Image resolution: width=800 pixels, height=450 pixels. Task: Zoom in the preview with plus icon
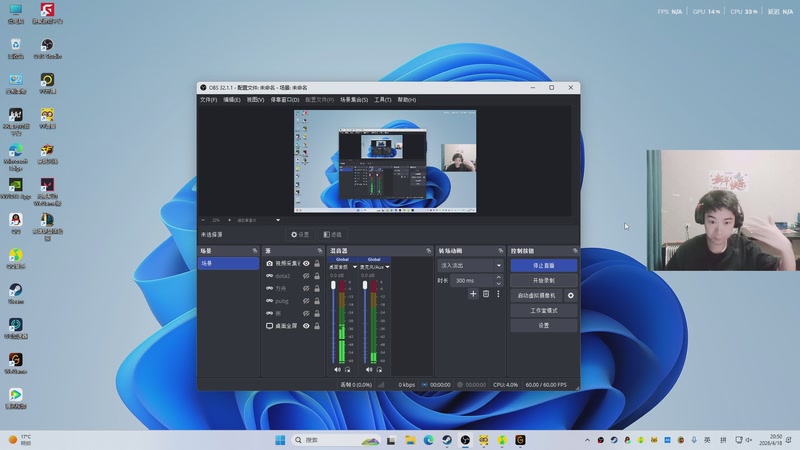(x=229, y=220)
